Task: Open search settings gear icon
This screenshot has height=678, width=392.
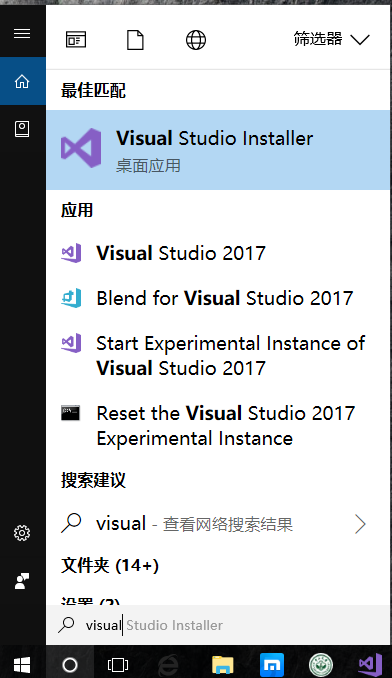Action: tap(22, 533)
